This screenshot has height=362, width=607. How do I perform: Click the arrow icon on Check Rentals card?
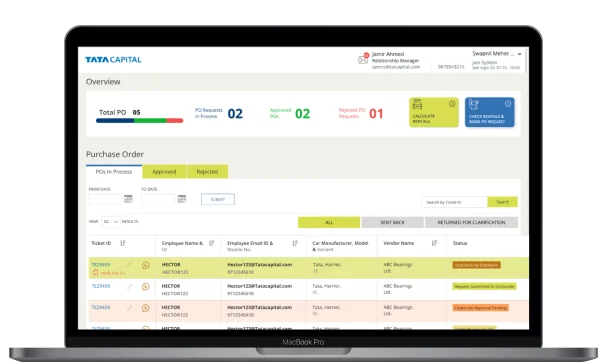tap(508, 104)
